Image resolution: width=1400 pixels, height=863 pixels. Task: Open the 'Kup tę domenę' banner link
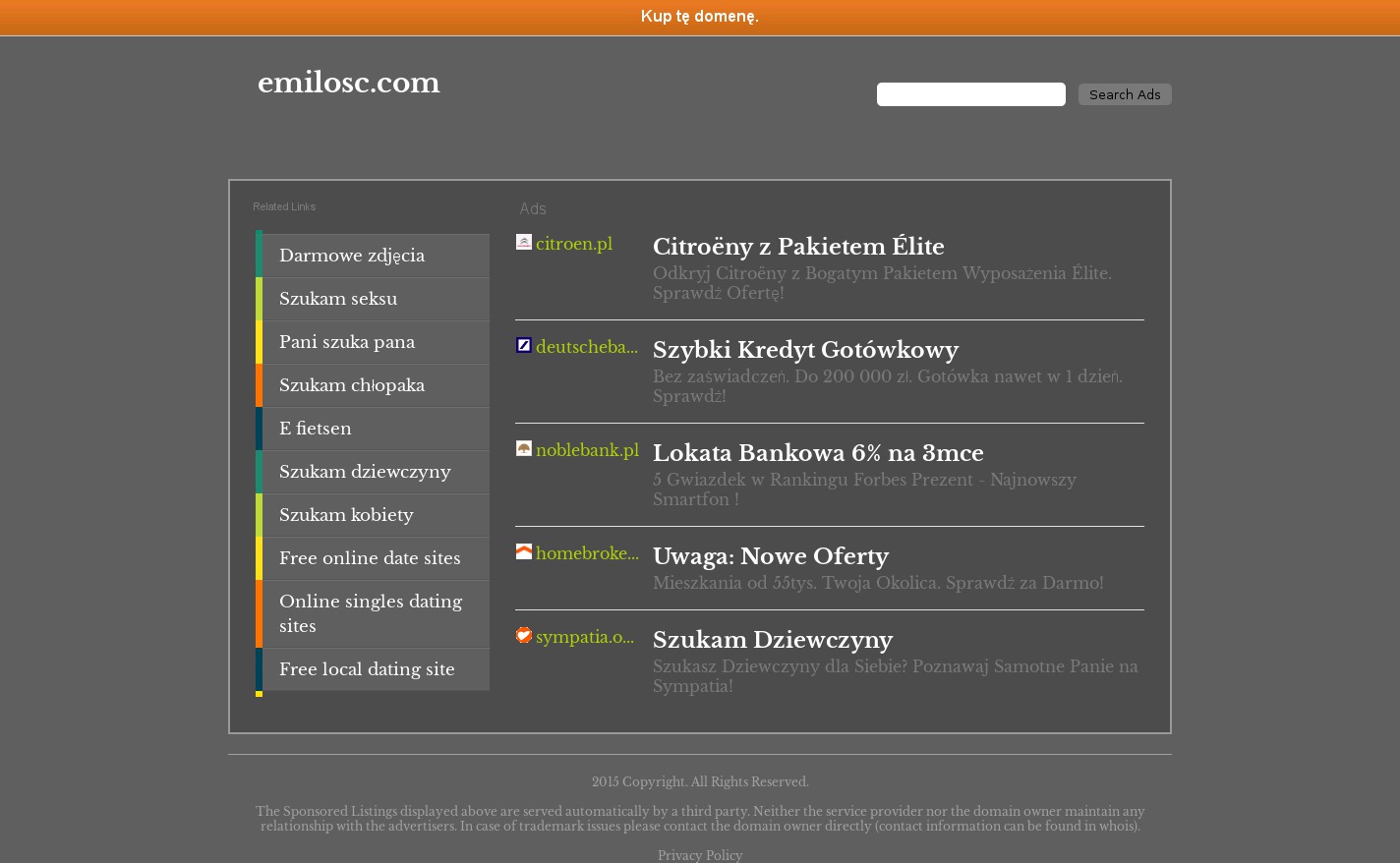(x=699, y=17)
